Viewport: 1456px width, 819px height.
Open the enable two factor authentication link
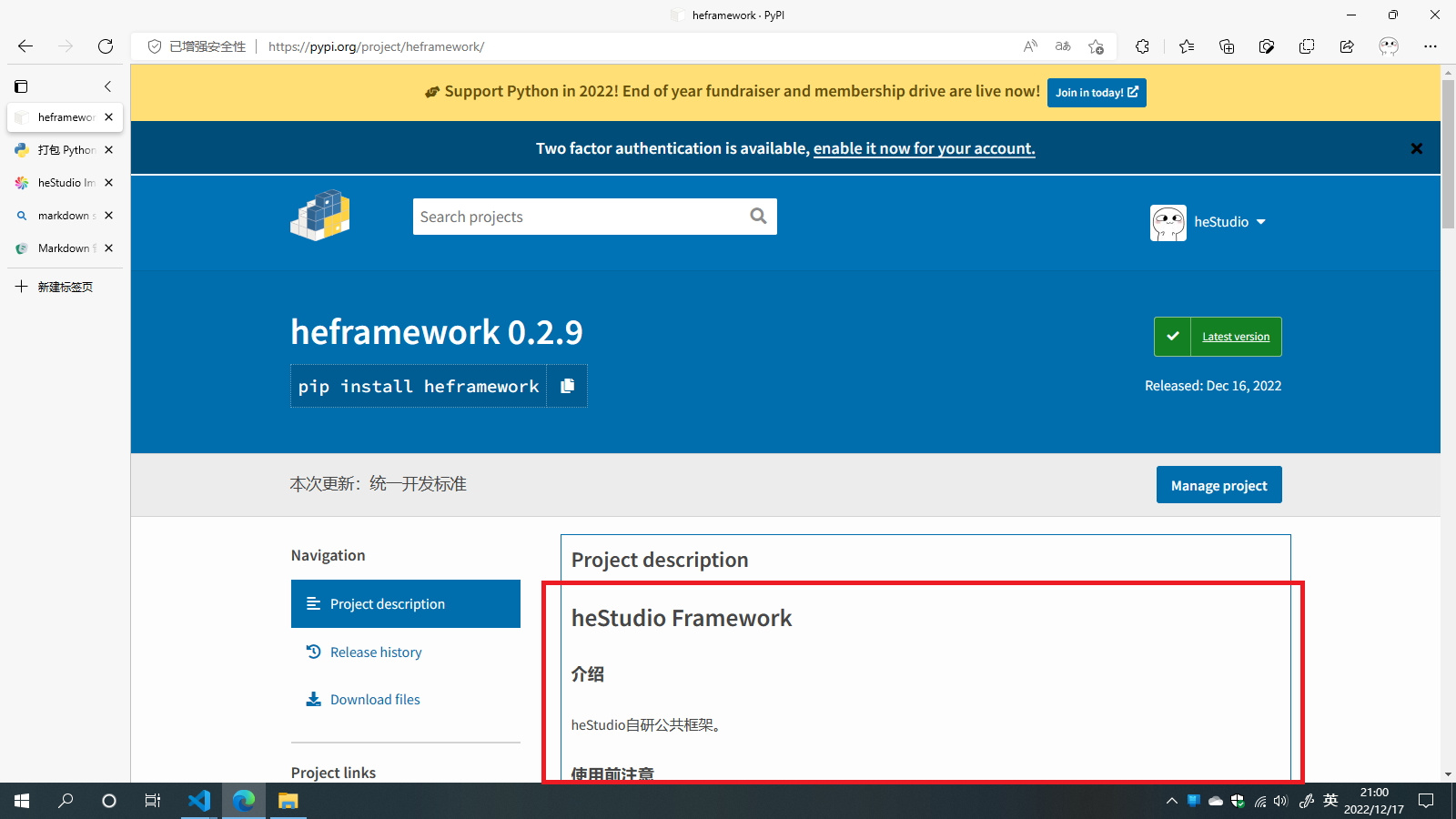tap(924, 148)
